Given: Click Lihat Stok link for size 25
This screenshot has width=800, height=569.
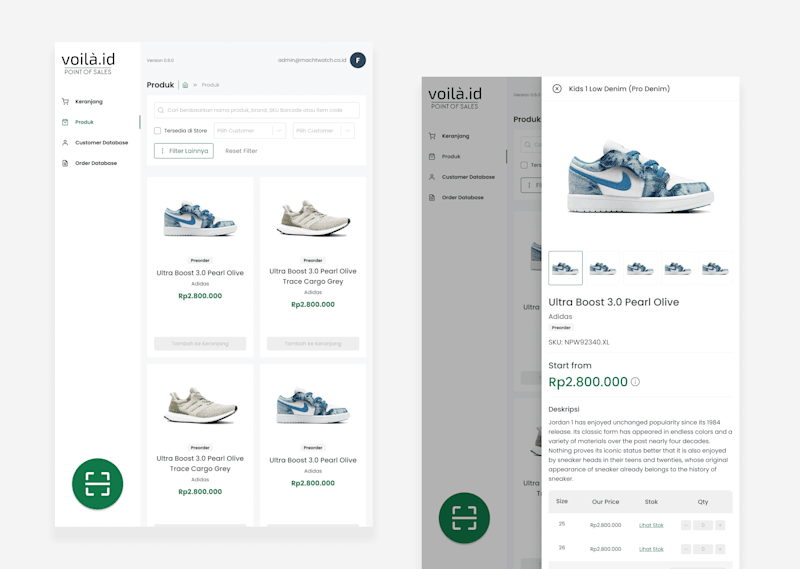Looking at the screenshot, I should point(651,525).
